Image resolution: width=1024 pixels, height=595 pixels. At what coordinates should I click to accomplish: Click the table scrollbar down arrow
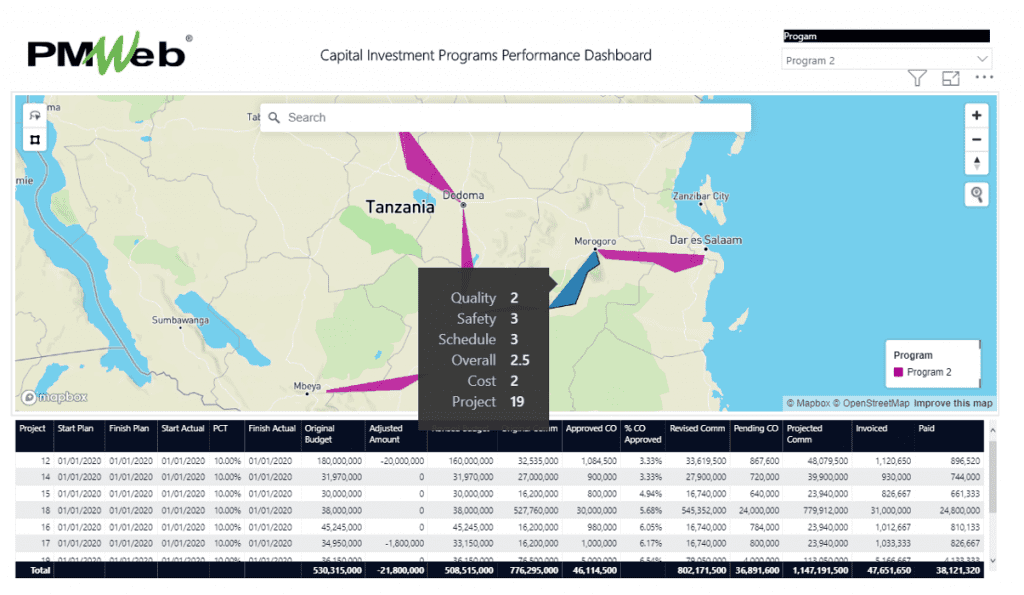coord(993,560)
